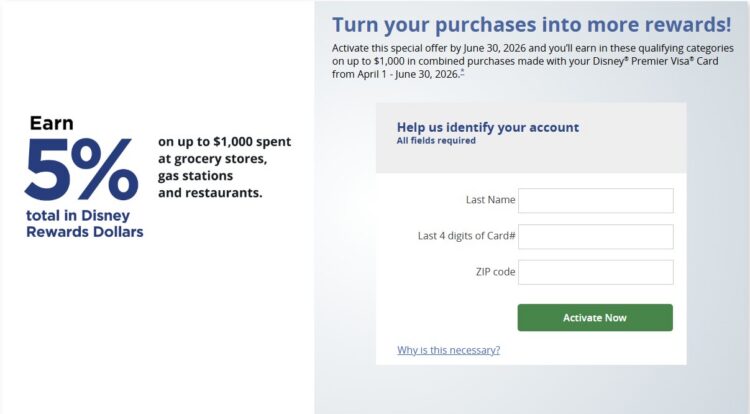This screenshot has width=750, height=414.
Task: Click the "Earn" text above 5%
Action: coord(51,123)
